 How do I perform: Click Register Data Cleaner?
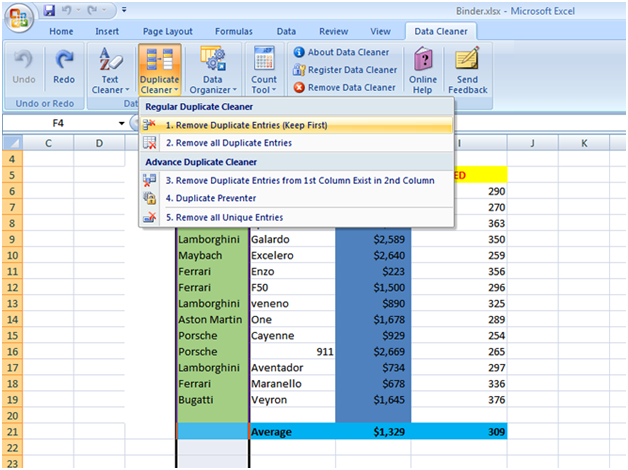point(345,70)
